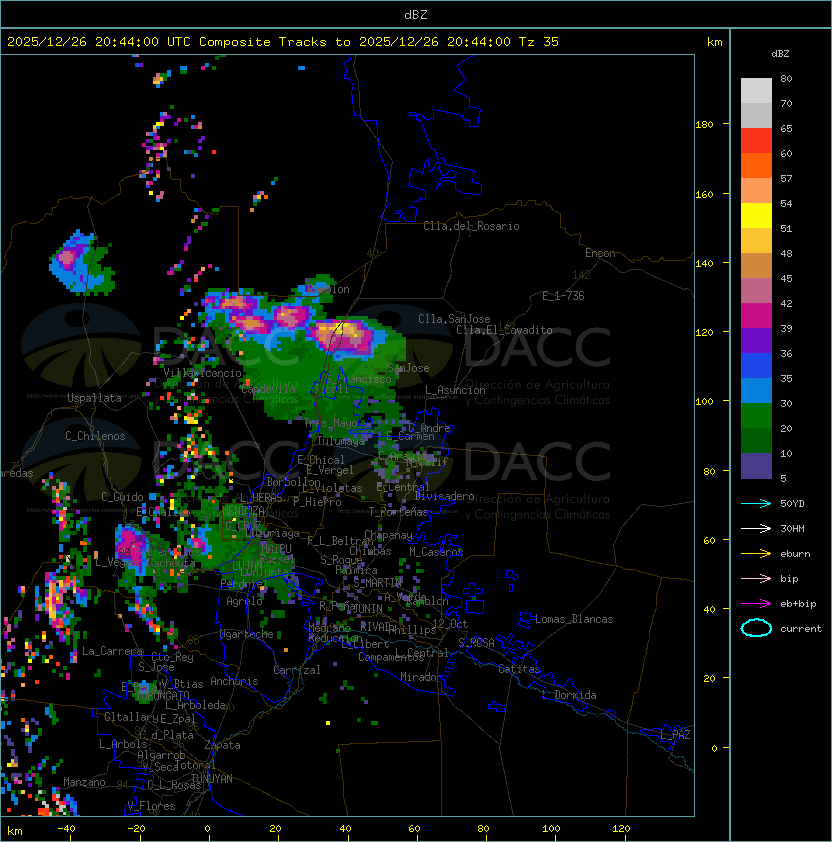832x842 pixels.
Task: Click the 'Encon' map label
Action: 600,253
